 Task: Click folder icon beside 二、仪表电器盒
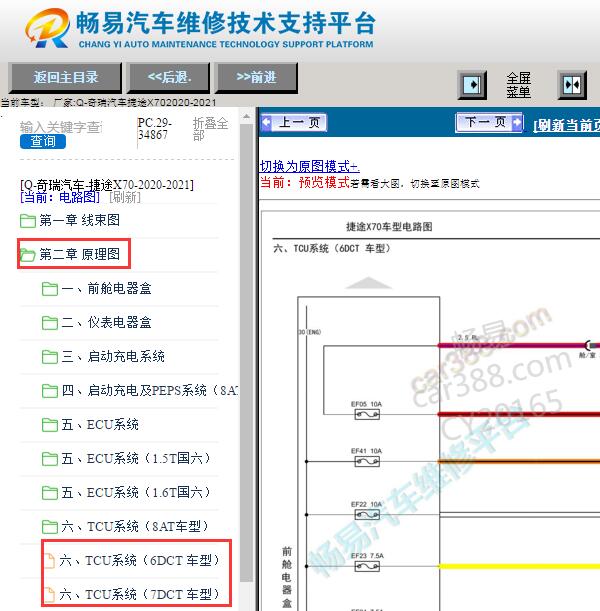50,323
